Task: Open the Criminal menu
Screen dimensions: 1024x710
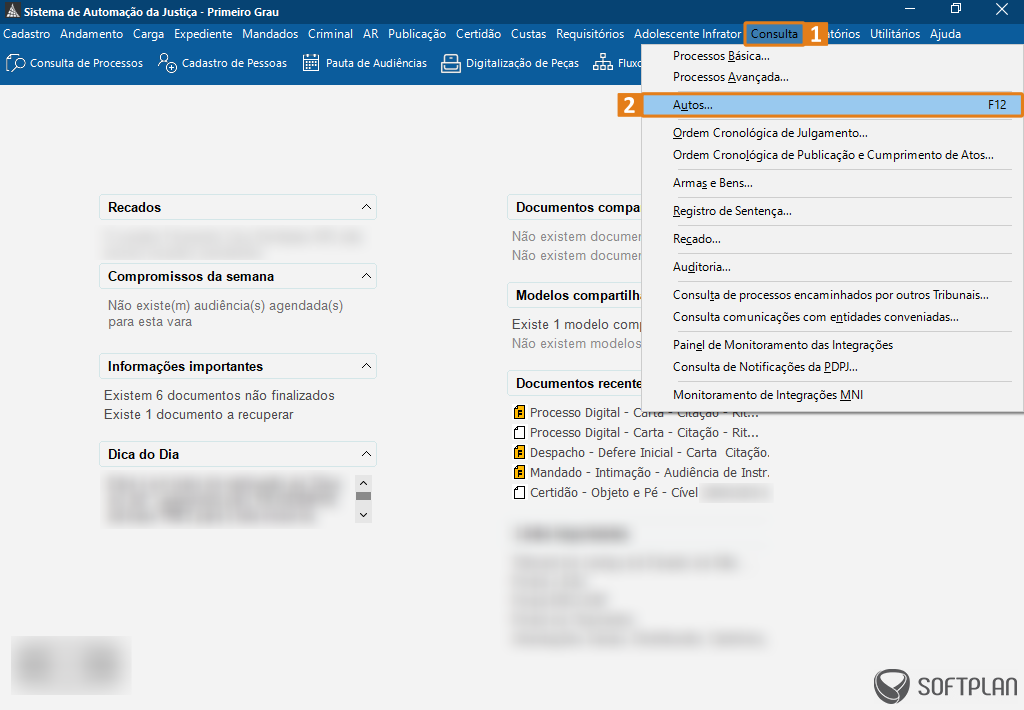Action: click(330, 34)
